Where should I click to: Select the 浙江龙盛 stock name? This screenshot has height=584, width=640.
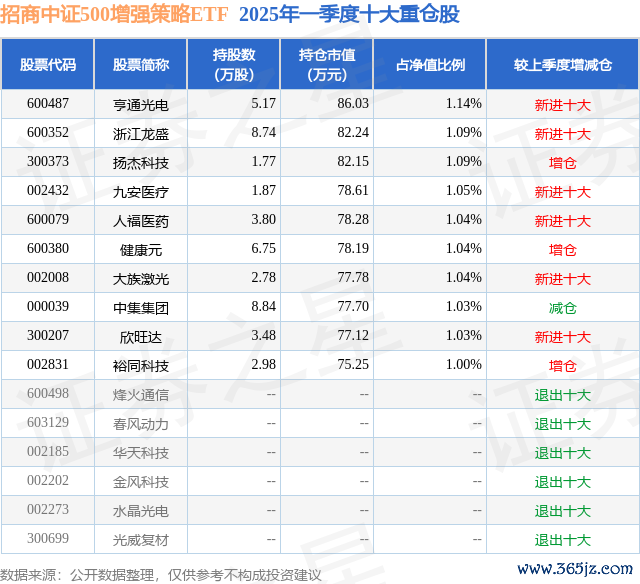(x=141, y=133)
